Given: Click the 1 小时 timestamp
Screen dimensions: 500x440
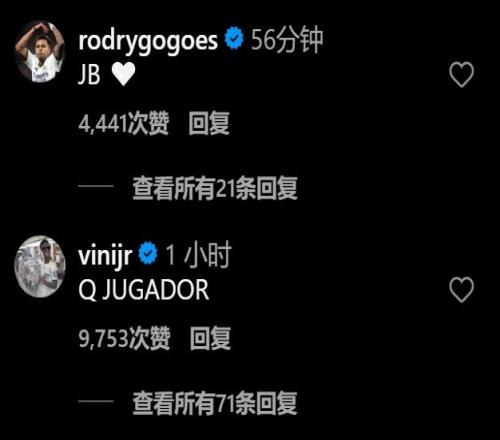Looking at the screenshot, I should tap(198, 255).
